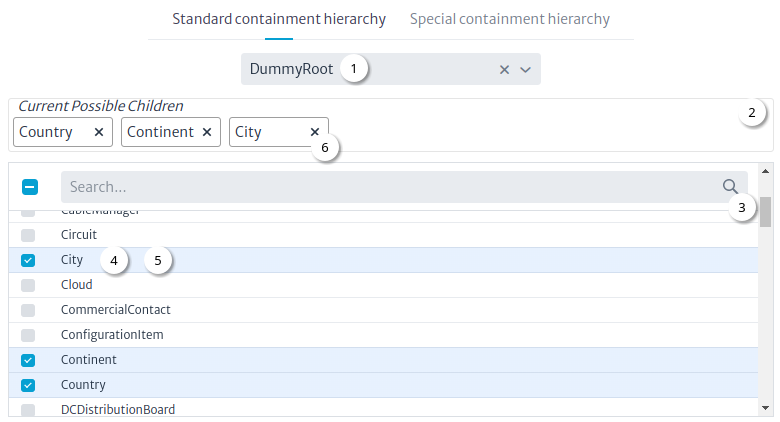
Task: Switch to Standard containment hierarchy tab
Action: point(279,19)
